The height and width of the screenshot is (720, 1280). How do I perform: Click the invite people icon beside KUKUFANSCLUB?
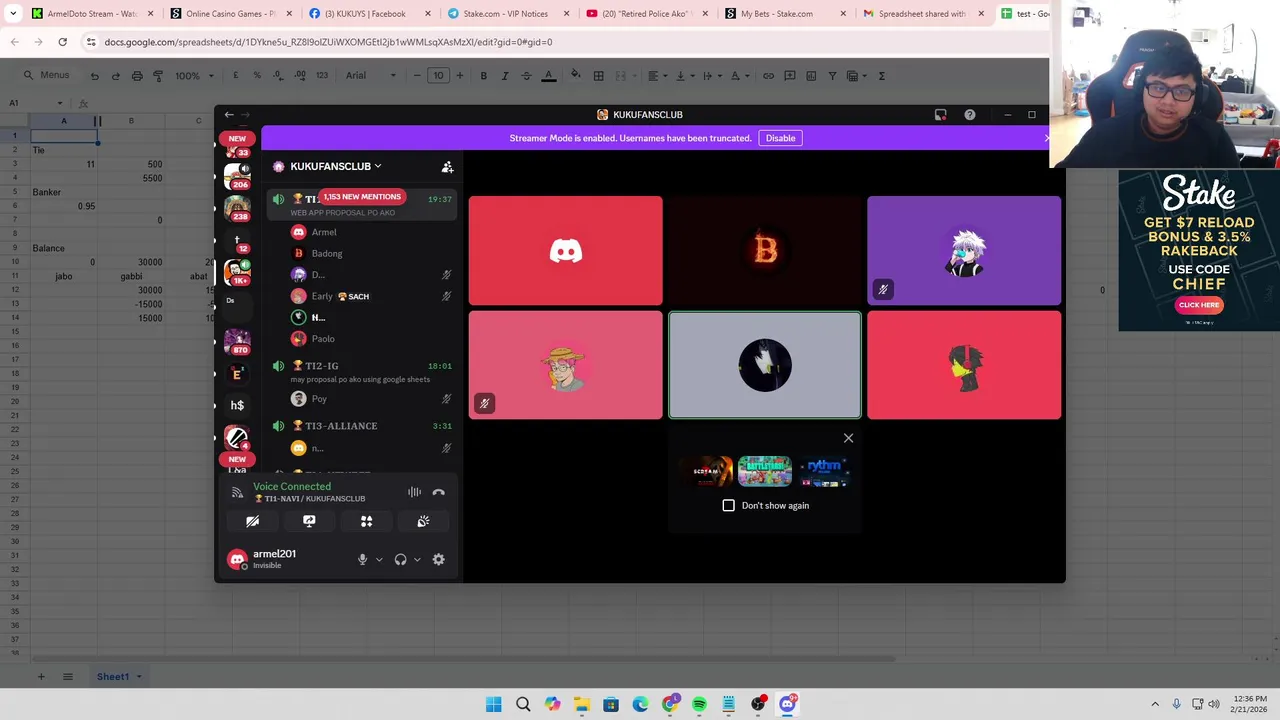(x=447, y=167)
